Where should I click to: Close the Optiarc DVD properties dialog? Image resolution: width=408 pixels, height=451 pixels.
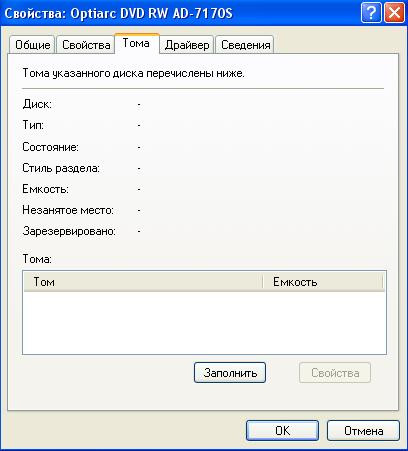point(395,13)
